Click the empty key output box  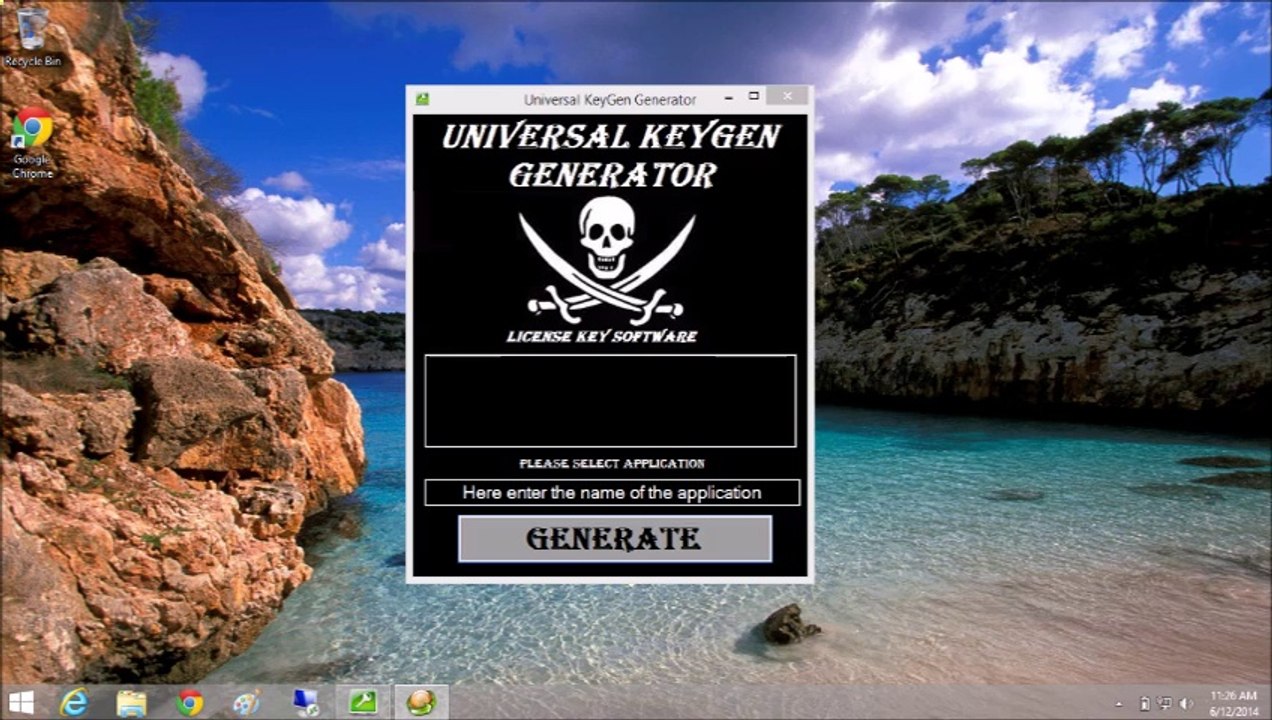610,400
